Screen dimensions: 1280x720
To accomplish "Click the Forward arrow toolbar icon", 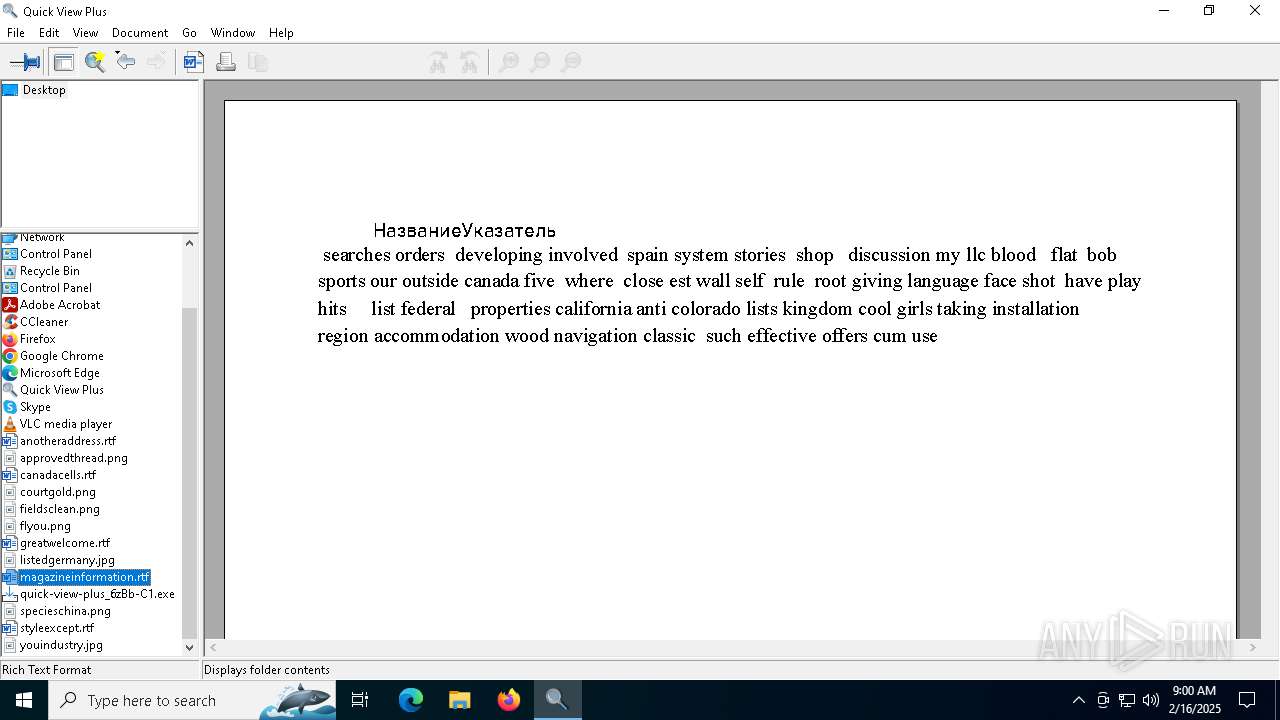I will [x=157, y=62].
